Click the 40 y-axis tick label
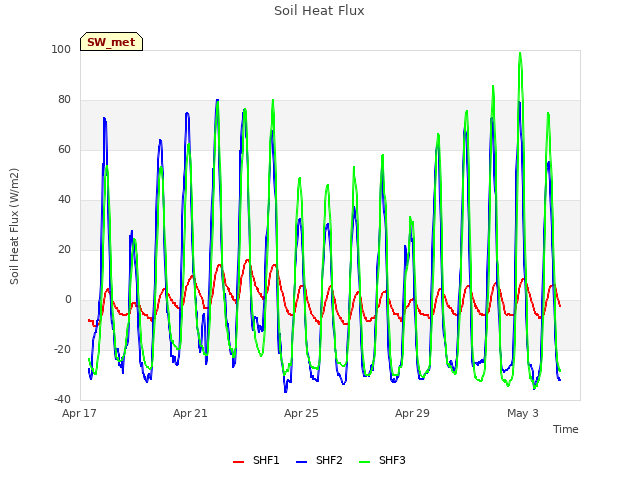 click(64, 200)
